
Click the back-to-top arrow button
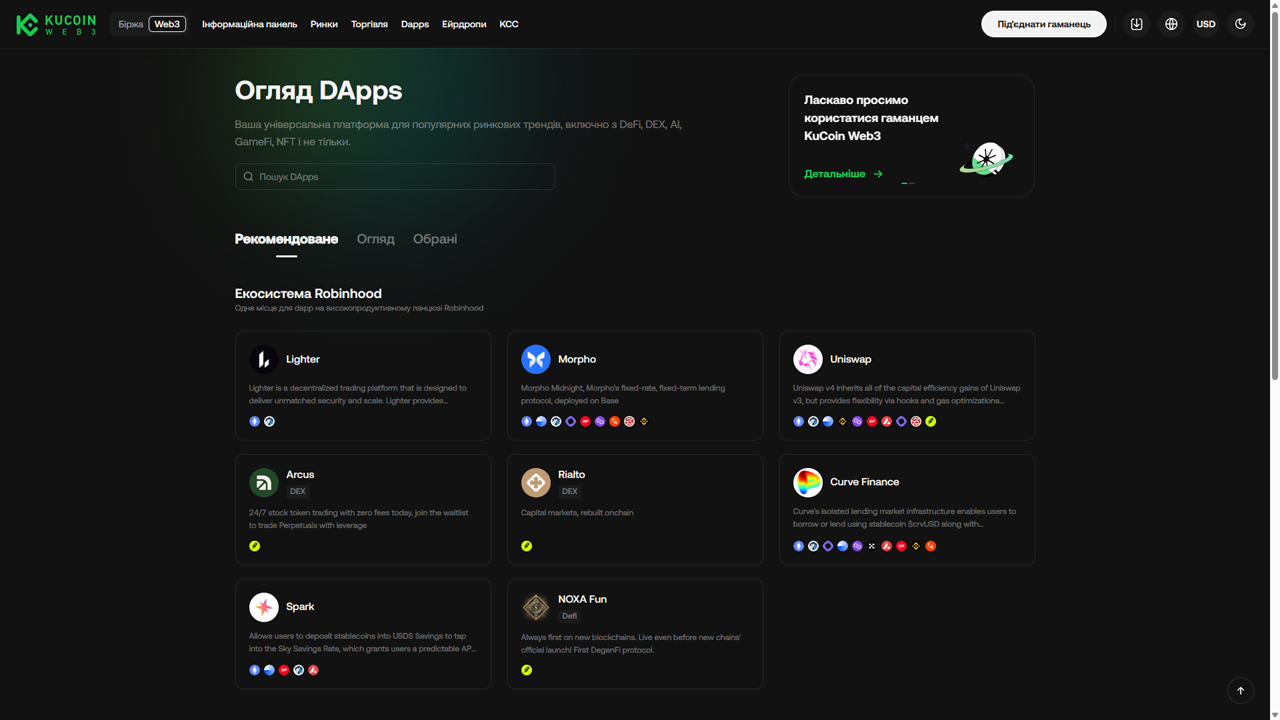1241,690
